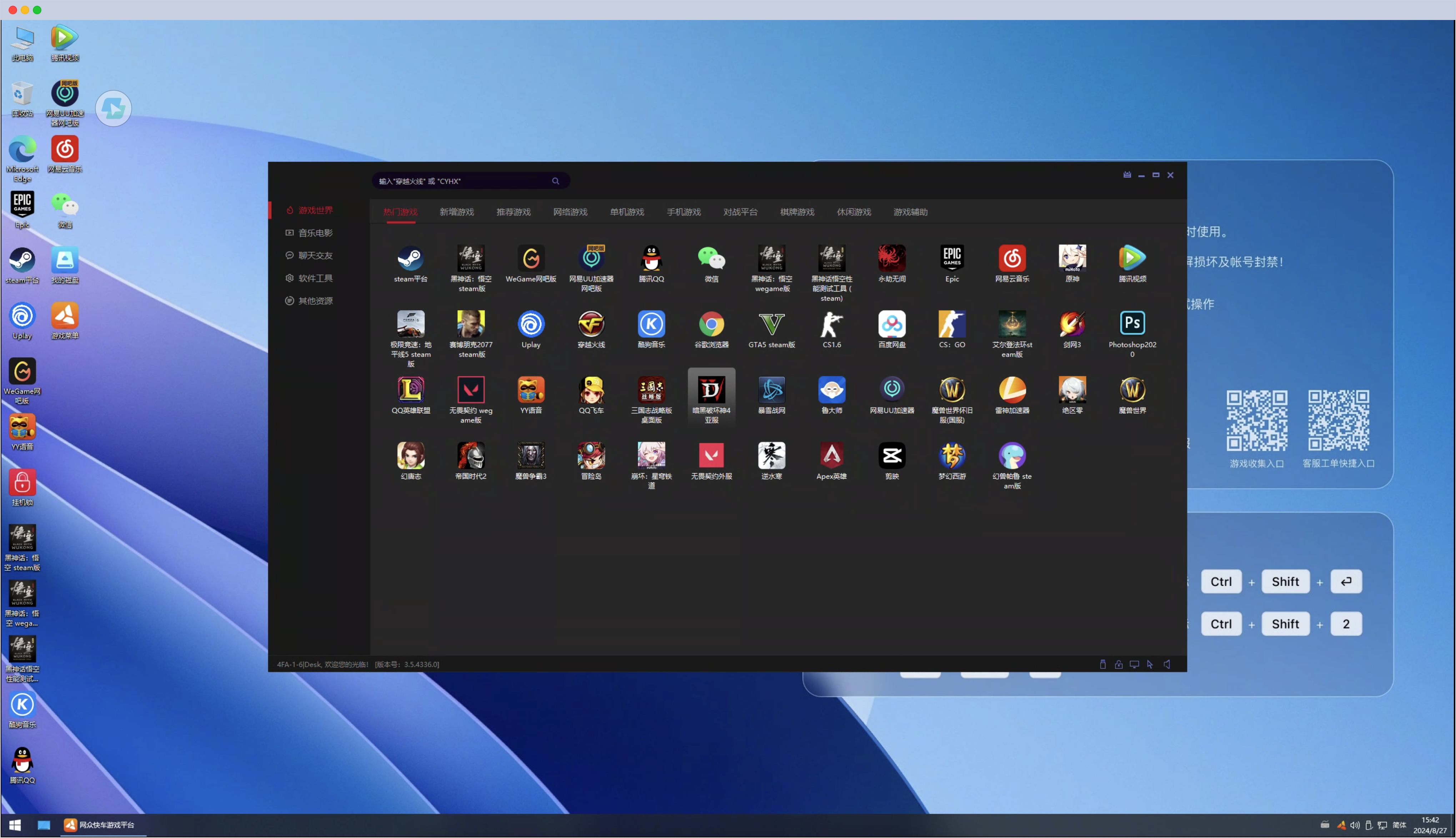
Task: Click the search magnifier icon
Action: 555,181
